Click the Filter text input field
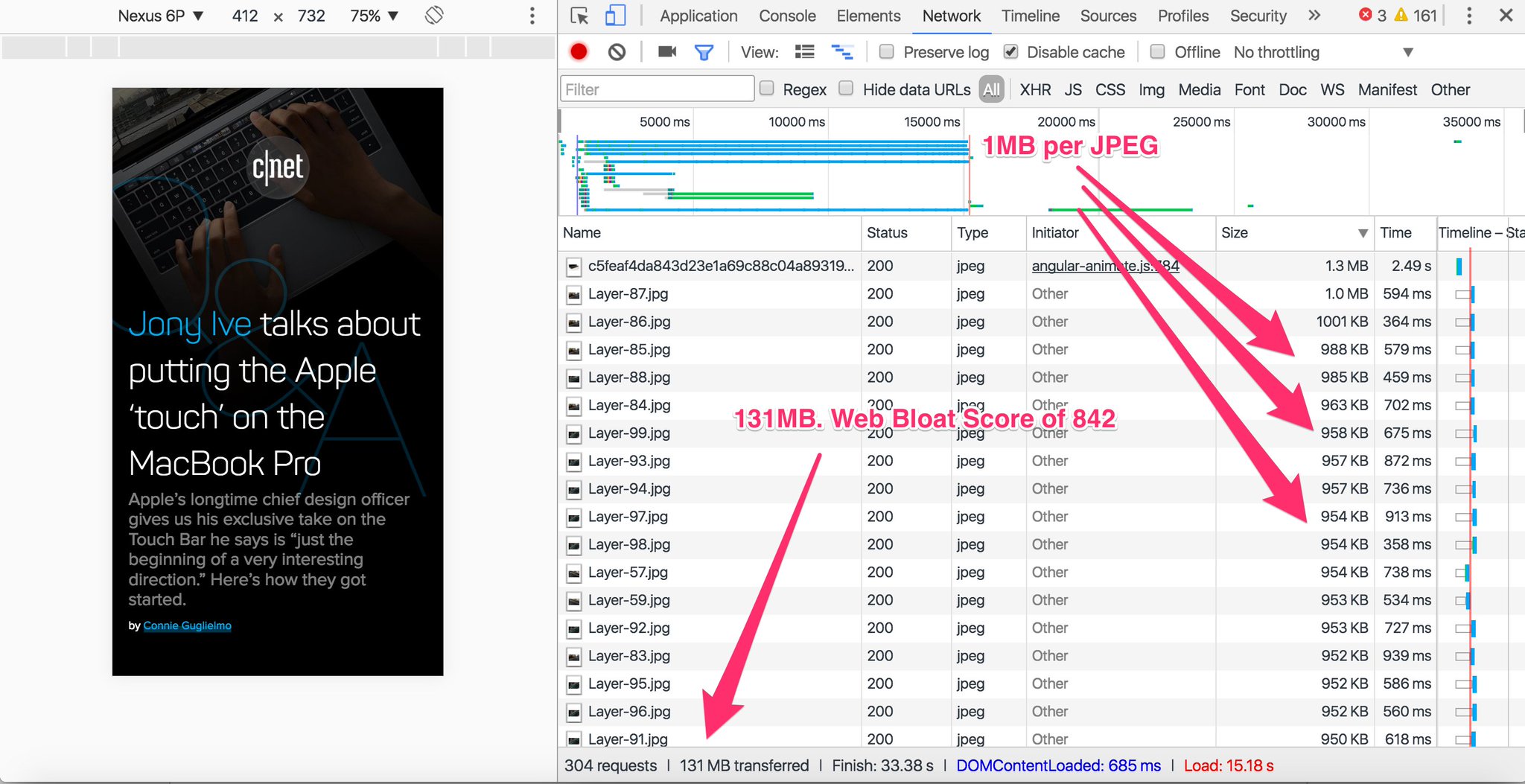The image size is (1525, 784). coord(657,89)
